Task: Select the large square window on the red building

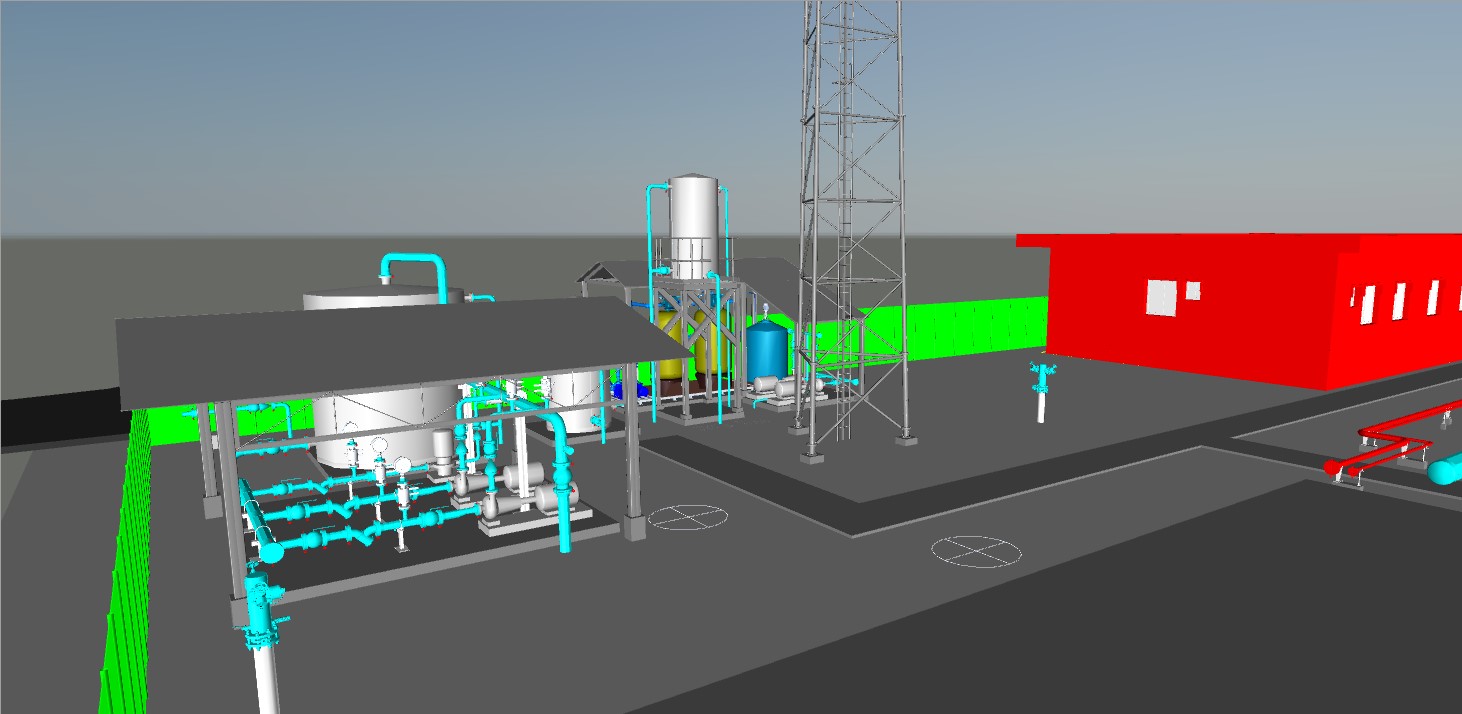Action: coord(1160,297)
